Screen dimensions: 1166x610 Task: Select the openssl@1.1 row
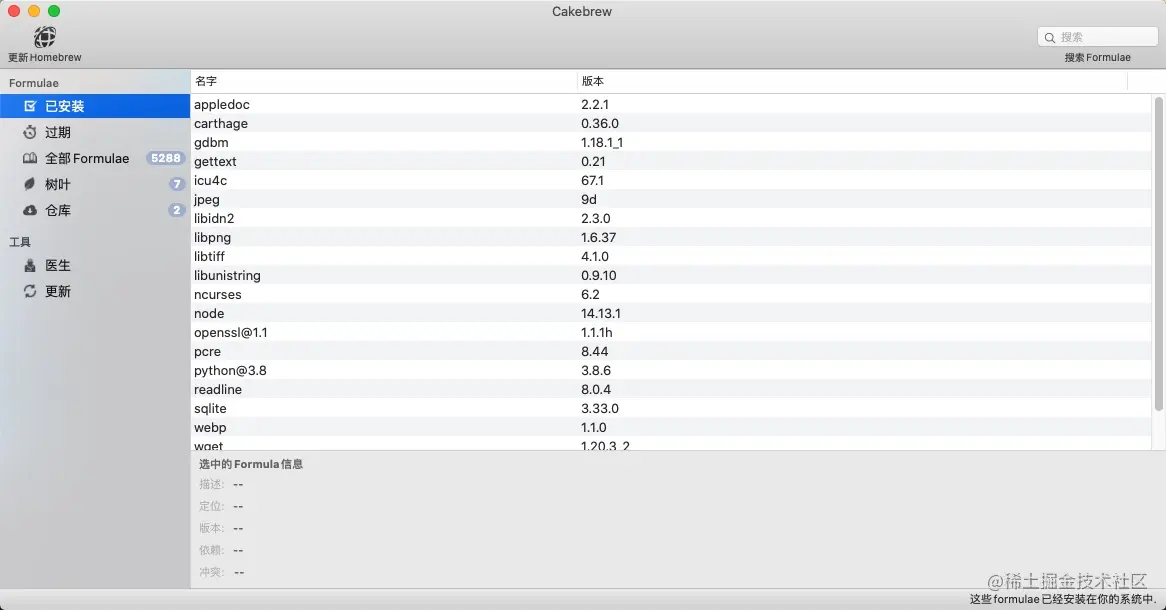[671, 332]
